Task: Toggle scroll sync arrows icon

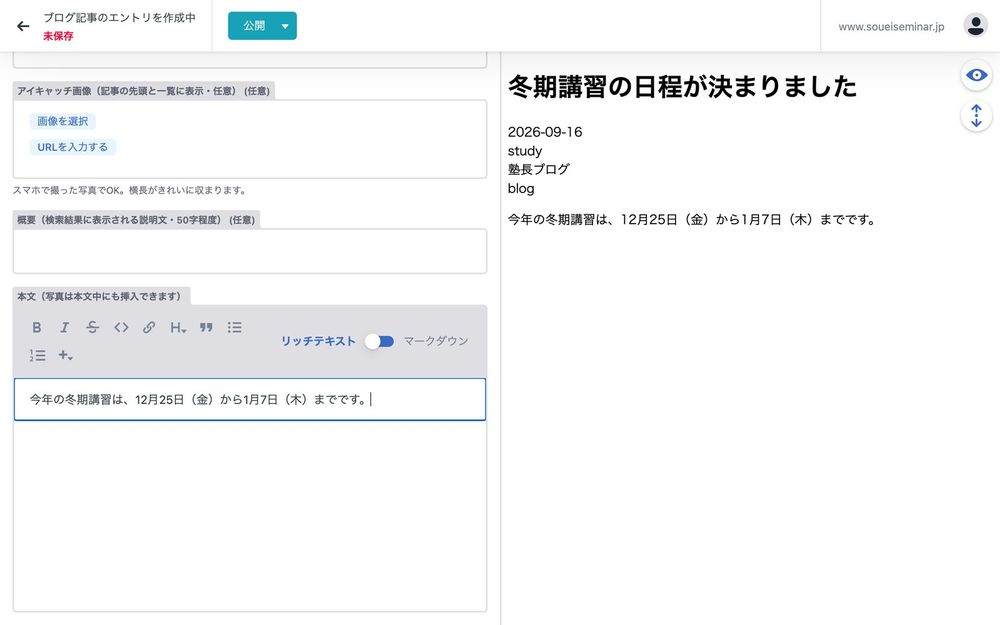Action: (976, 116)
